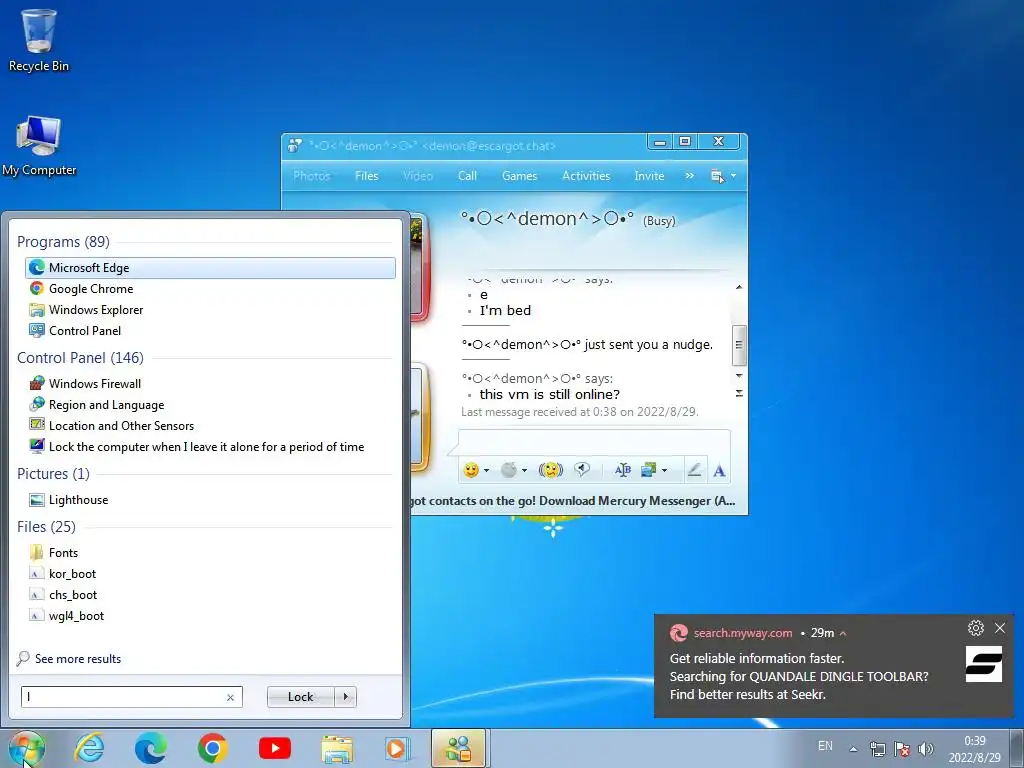Grab the chat history scrollbar thumb
Image resolution: width=1024 pixels, height=768 pixels.
pyautogui.click(x=739, y=345)
